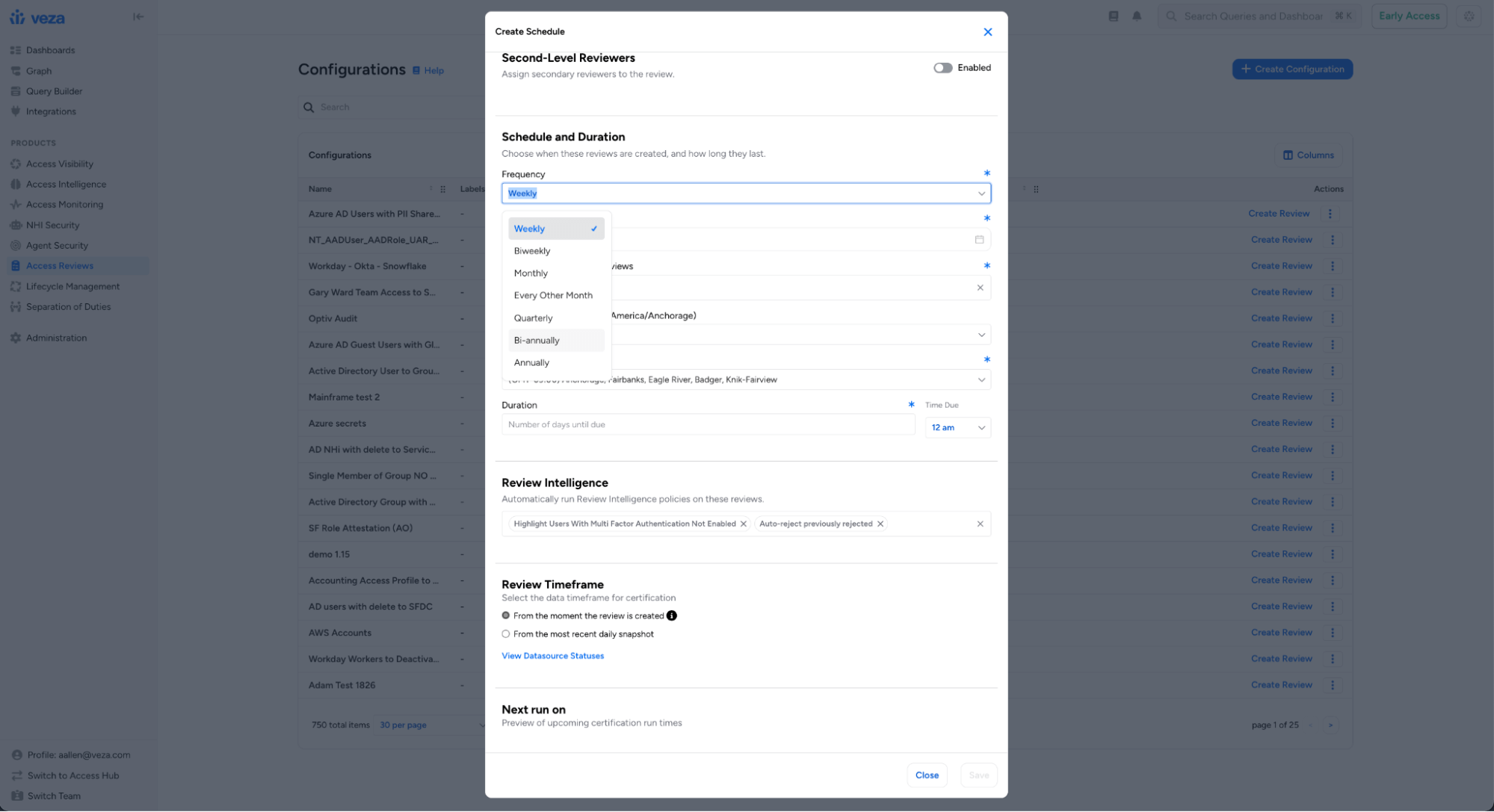
Task: Click the Duration number of days field
Action: 707,424
